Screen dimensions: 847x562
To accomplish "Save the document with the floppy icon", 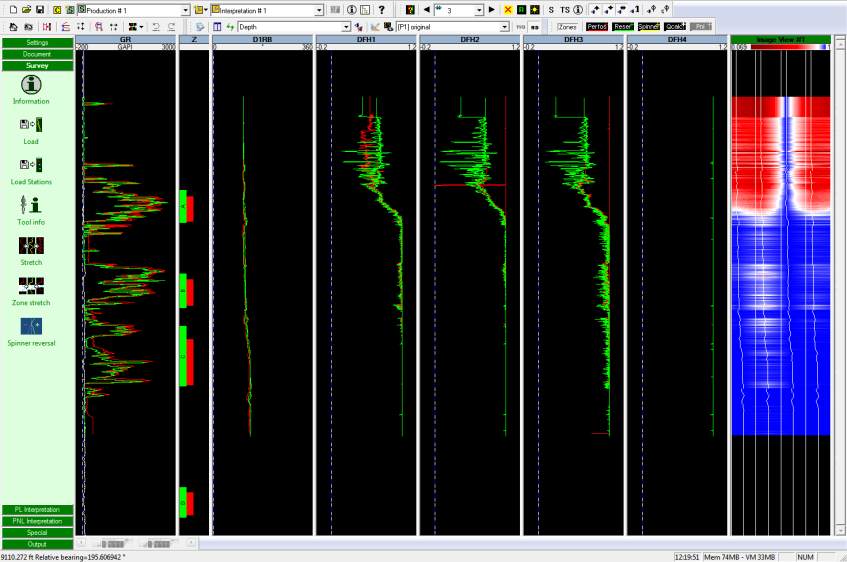I will pyautogui.click(x=40, y=10).
